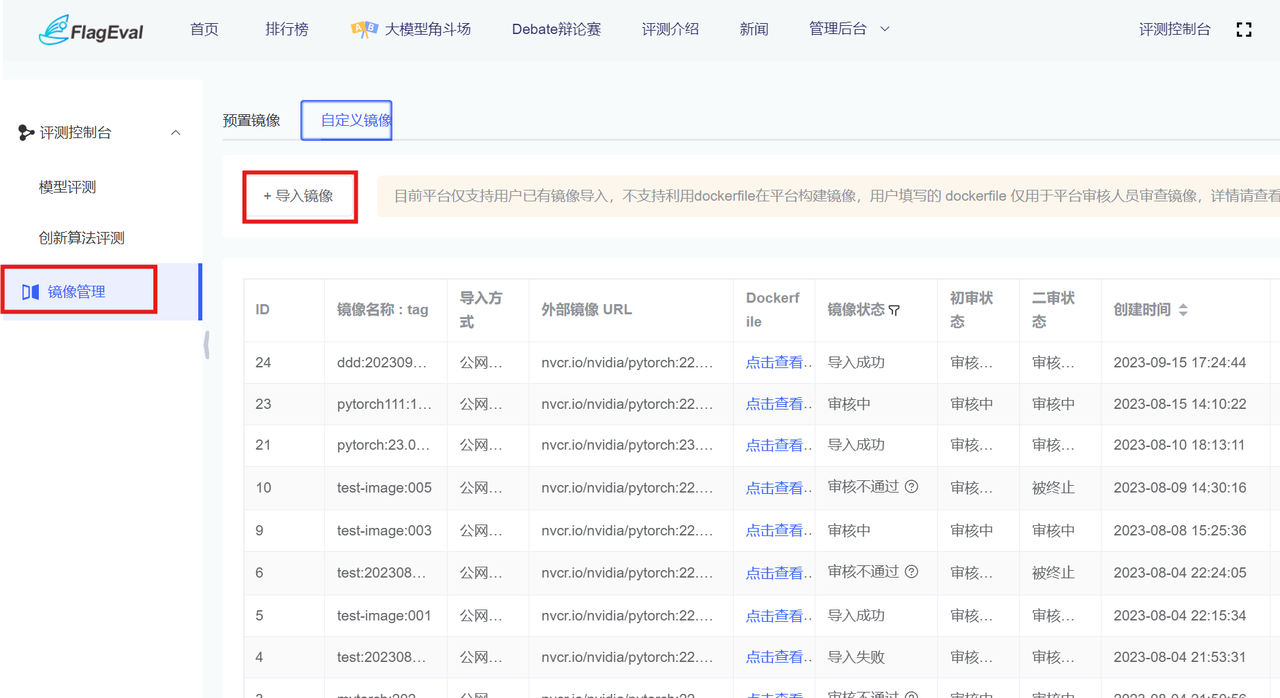Collapse the sidebar using the edge handle
Image resolution: width=1280 pixels, height=698 pixels.
coord(206,344)
